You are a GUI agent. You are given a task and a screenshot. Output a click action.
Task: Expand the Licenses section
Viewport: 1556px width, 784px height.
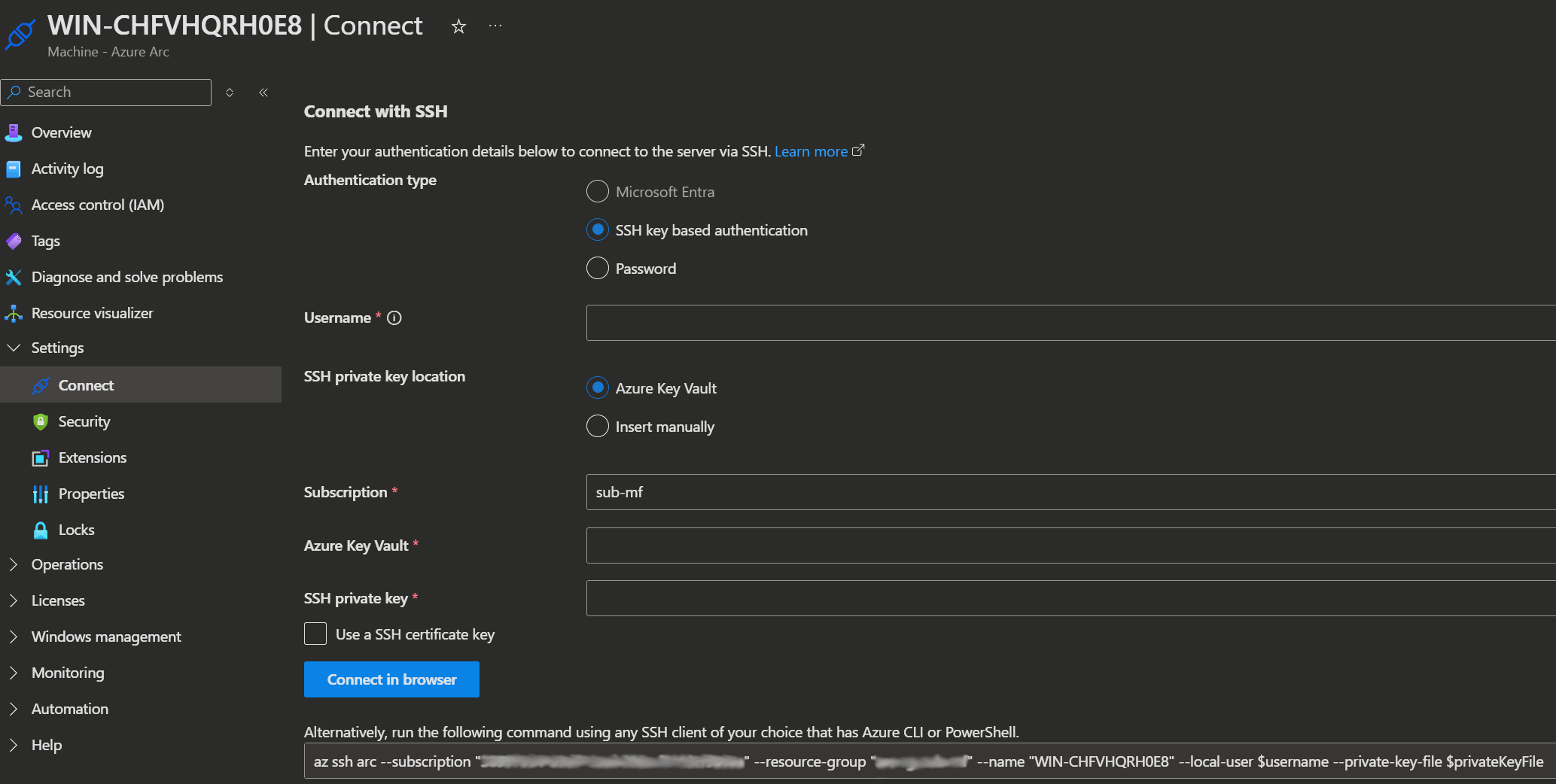tap(14, 600)
